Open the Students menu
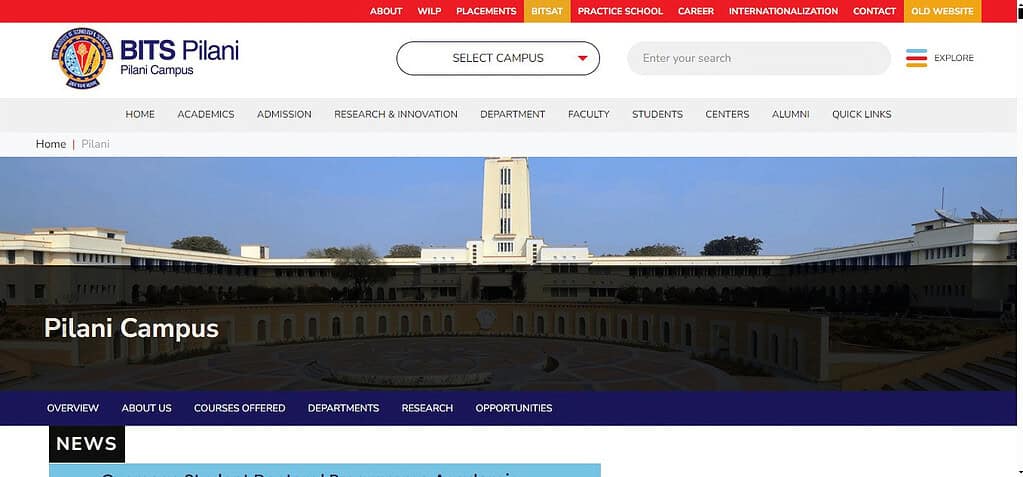Viewport: 1023px width, 477px height. [657, 114]
